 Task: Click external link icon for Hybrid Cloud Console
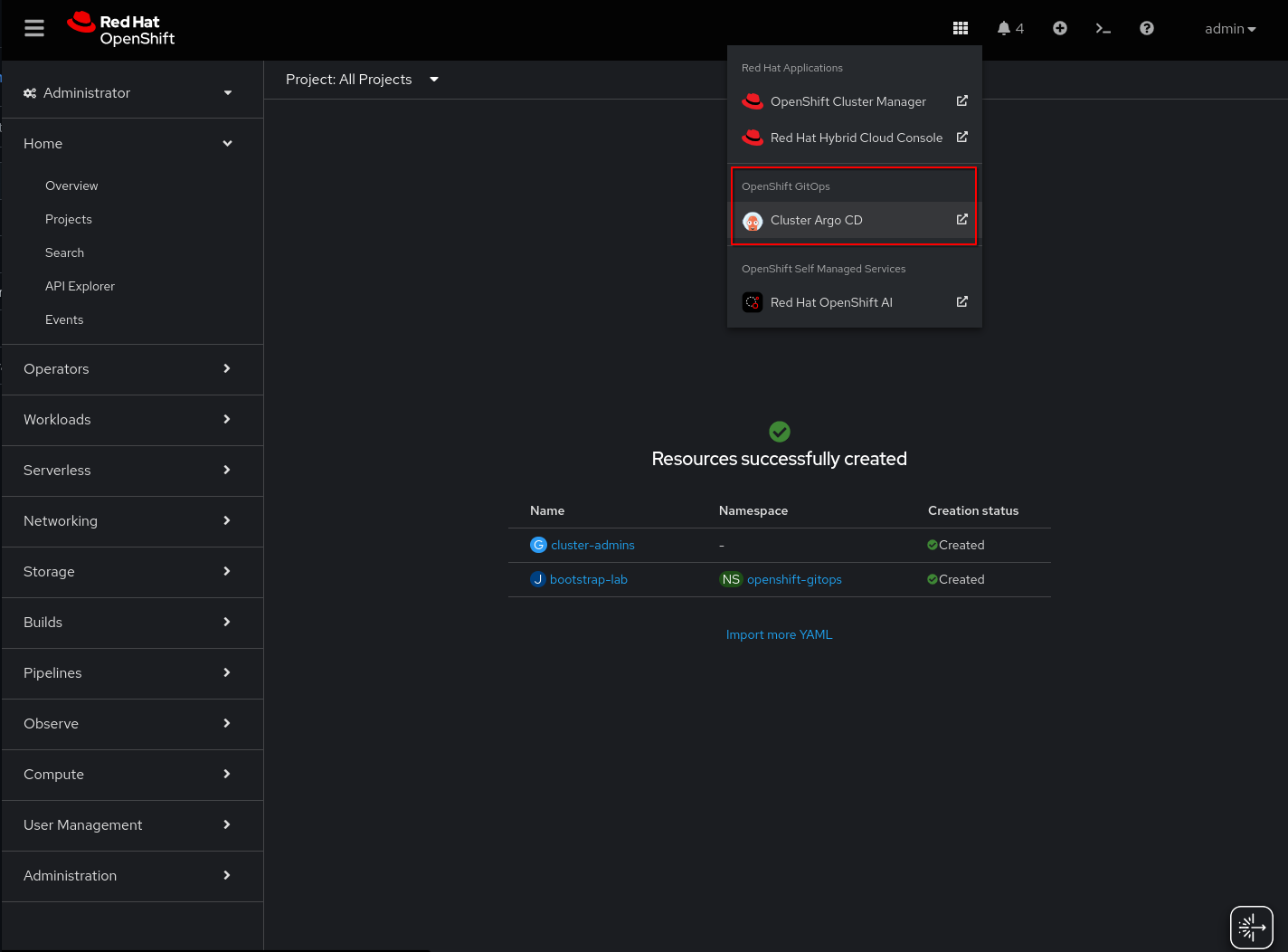(x=962, y=137)
